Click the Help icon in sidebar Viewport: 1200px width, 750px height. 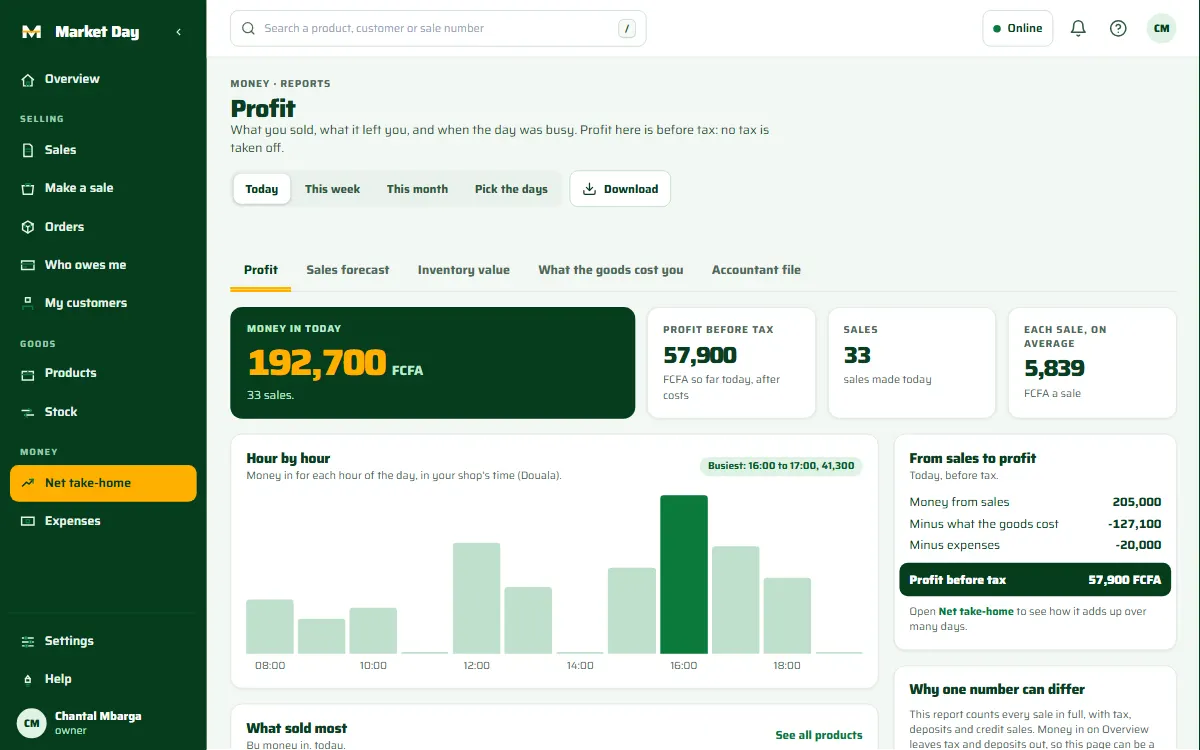(x=28, y=679)
